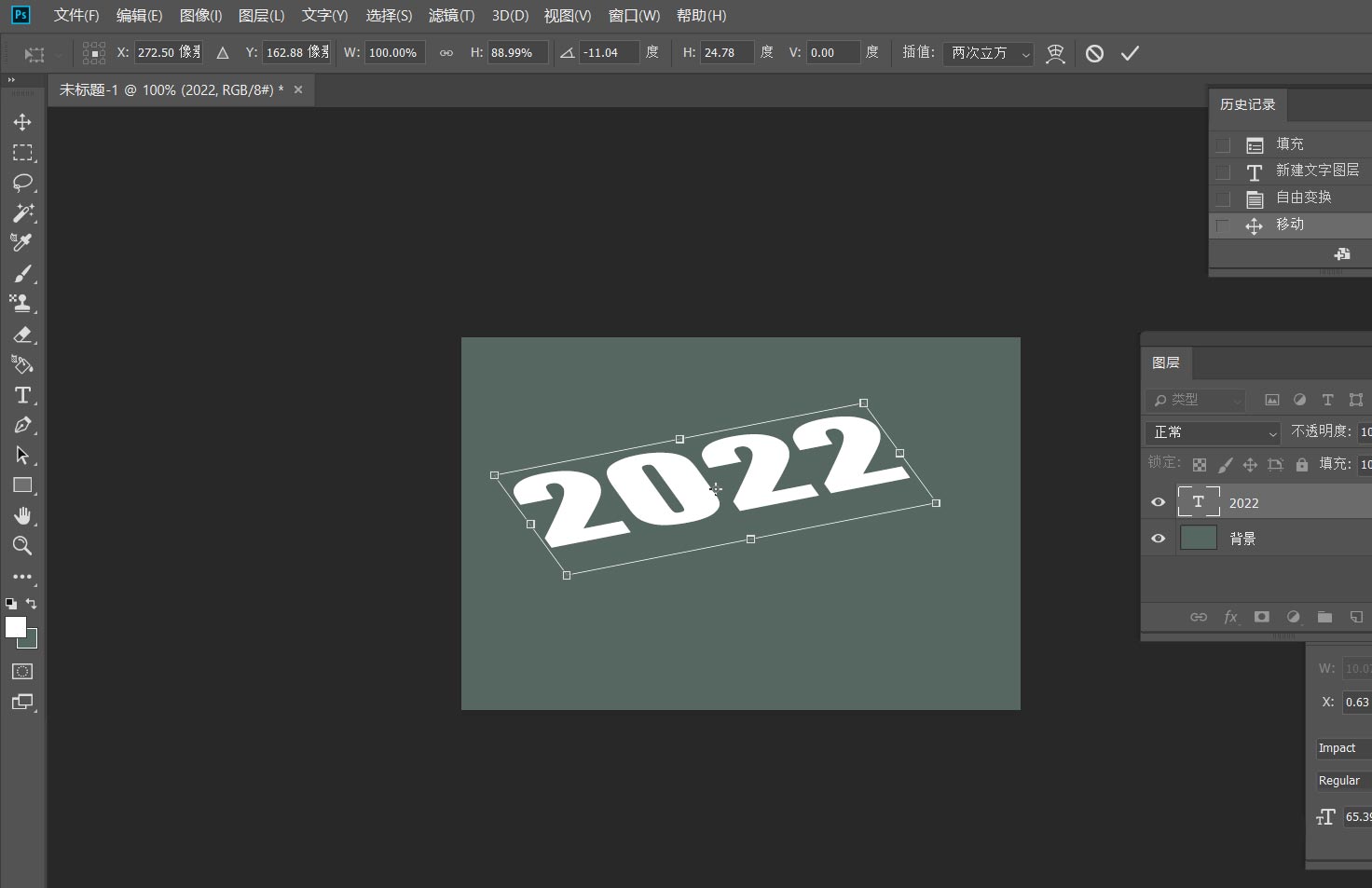Screen dimensions: 1372x888
Task: Select the Rectangle shape tool
Action: pyautogui.click(x=22, y=485)
